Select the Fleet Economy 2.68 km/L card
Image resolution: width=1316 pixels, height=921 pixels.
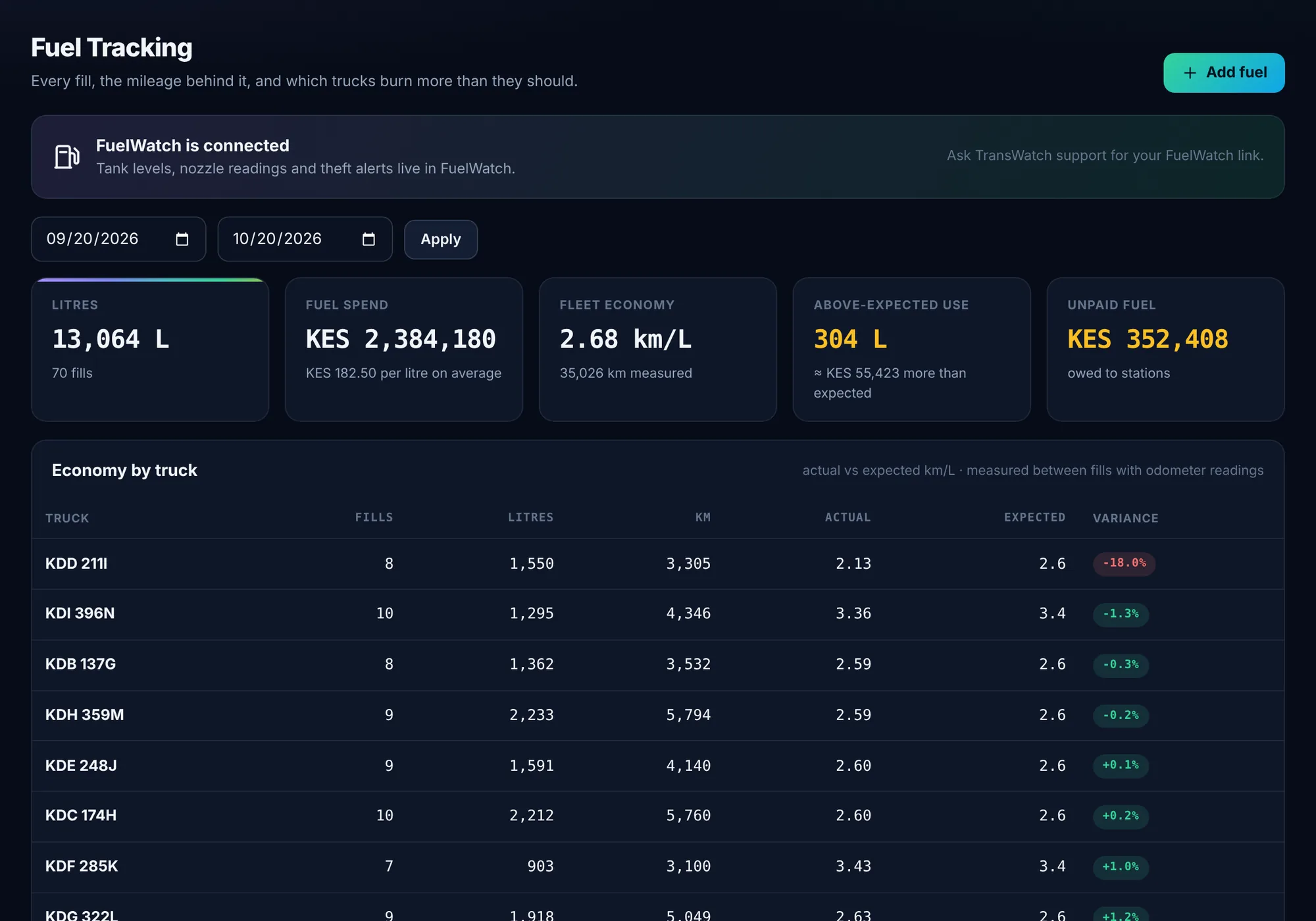coord(657,349)
